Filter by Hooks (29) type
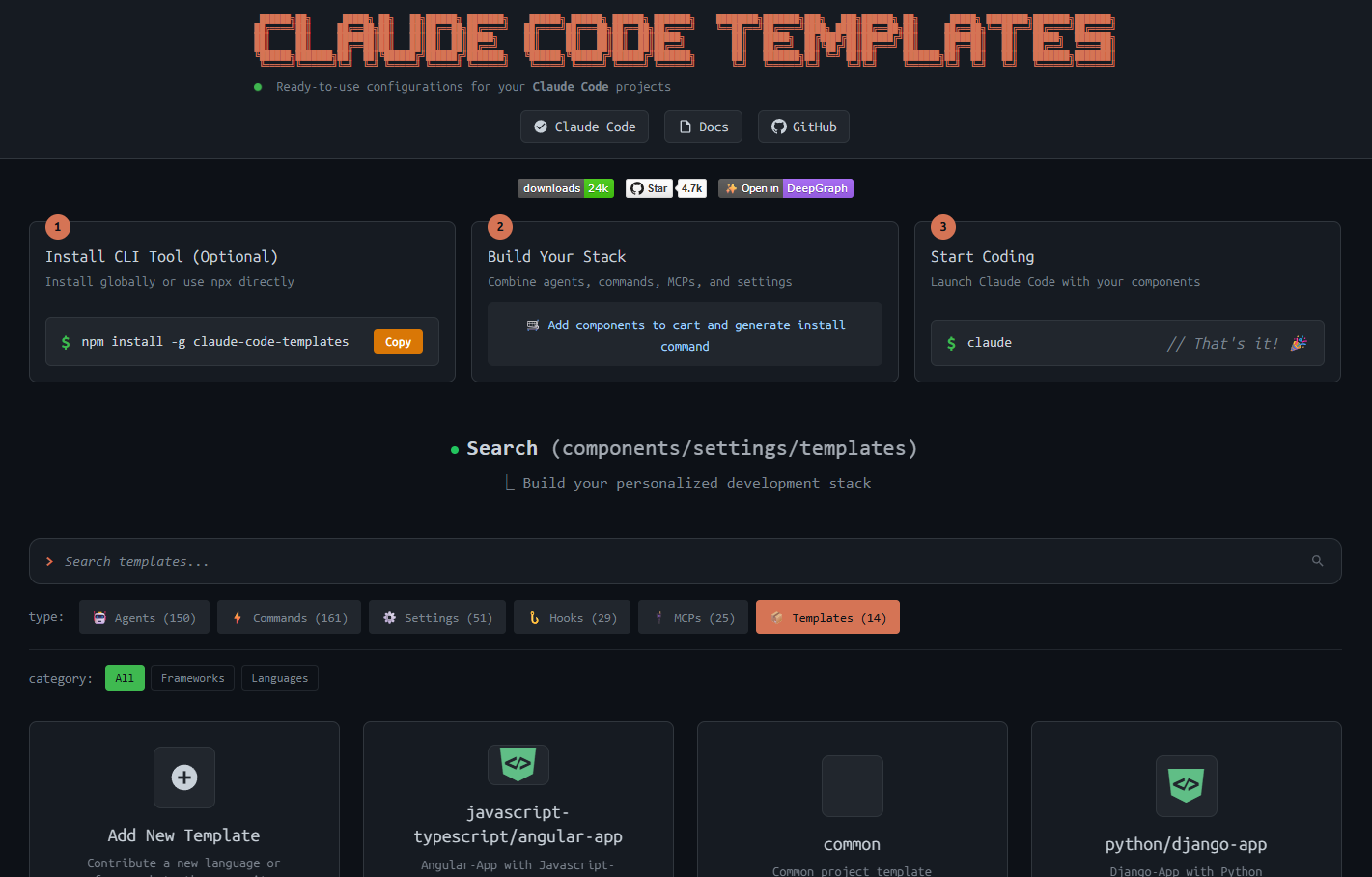This screenshot has height=877, width=1372. click(x=572, y=617)
